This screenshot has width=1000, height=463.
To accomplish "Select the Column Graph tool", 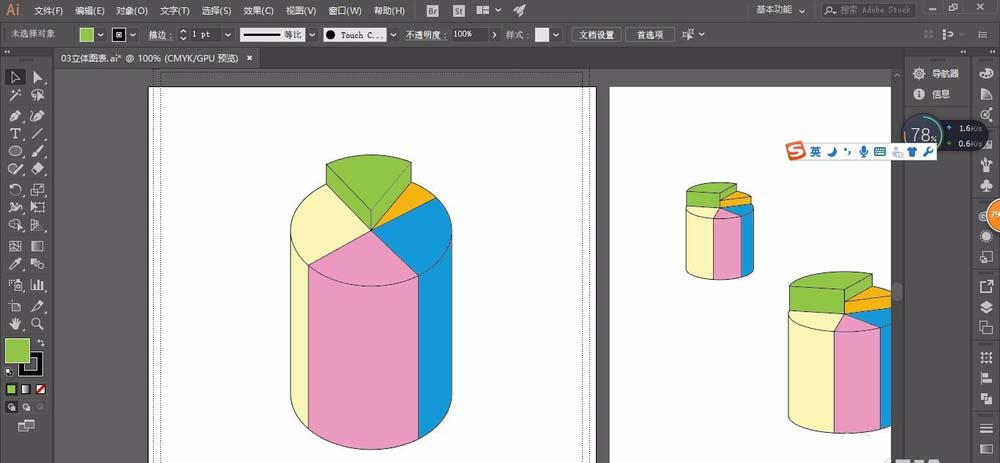I will tap(38, 284).
